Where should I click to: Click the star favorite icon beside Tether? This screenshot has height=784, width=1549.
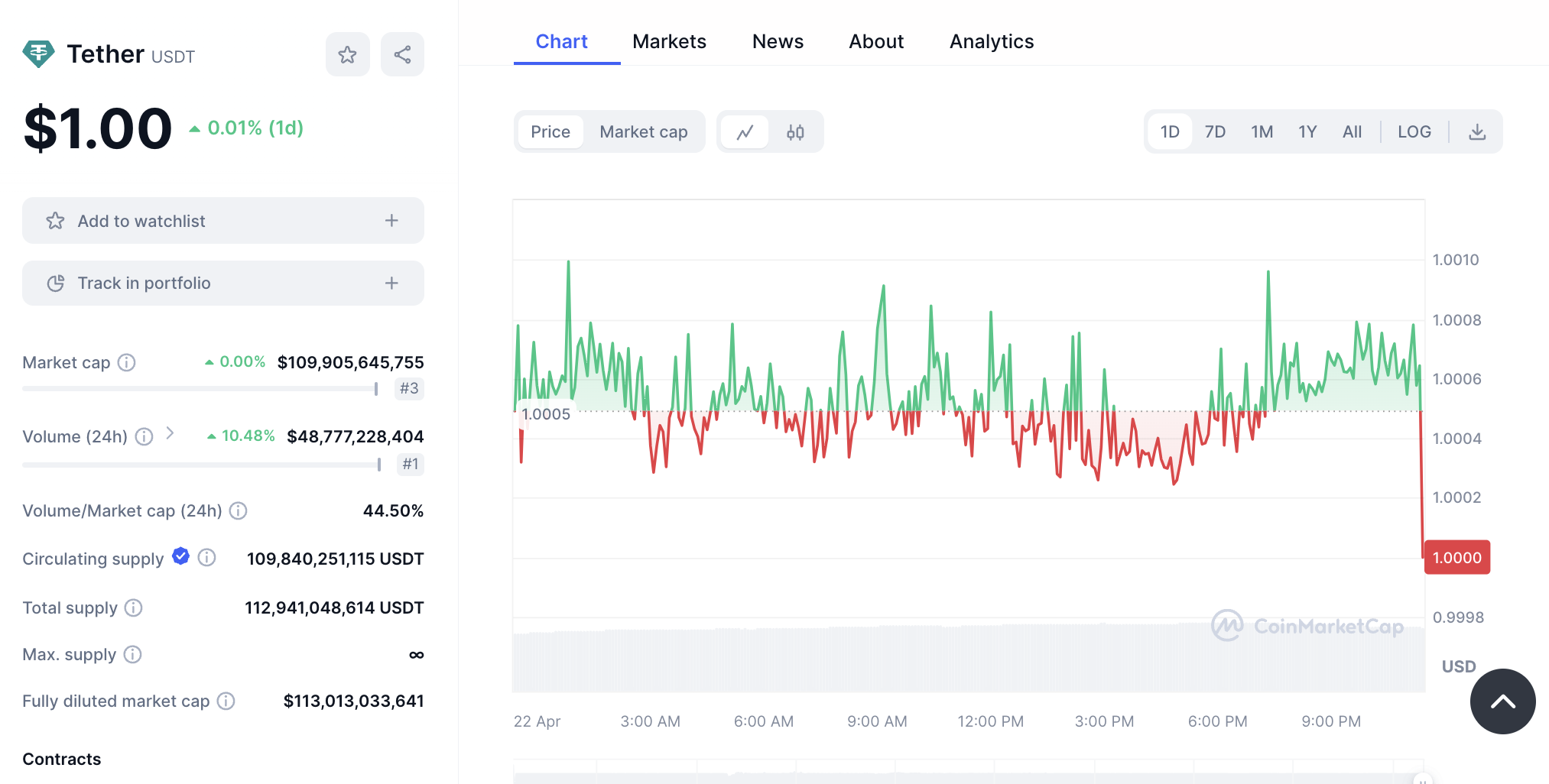[347, 54]
